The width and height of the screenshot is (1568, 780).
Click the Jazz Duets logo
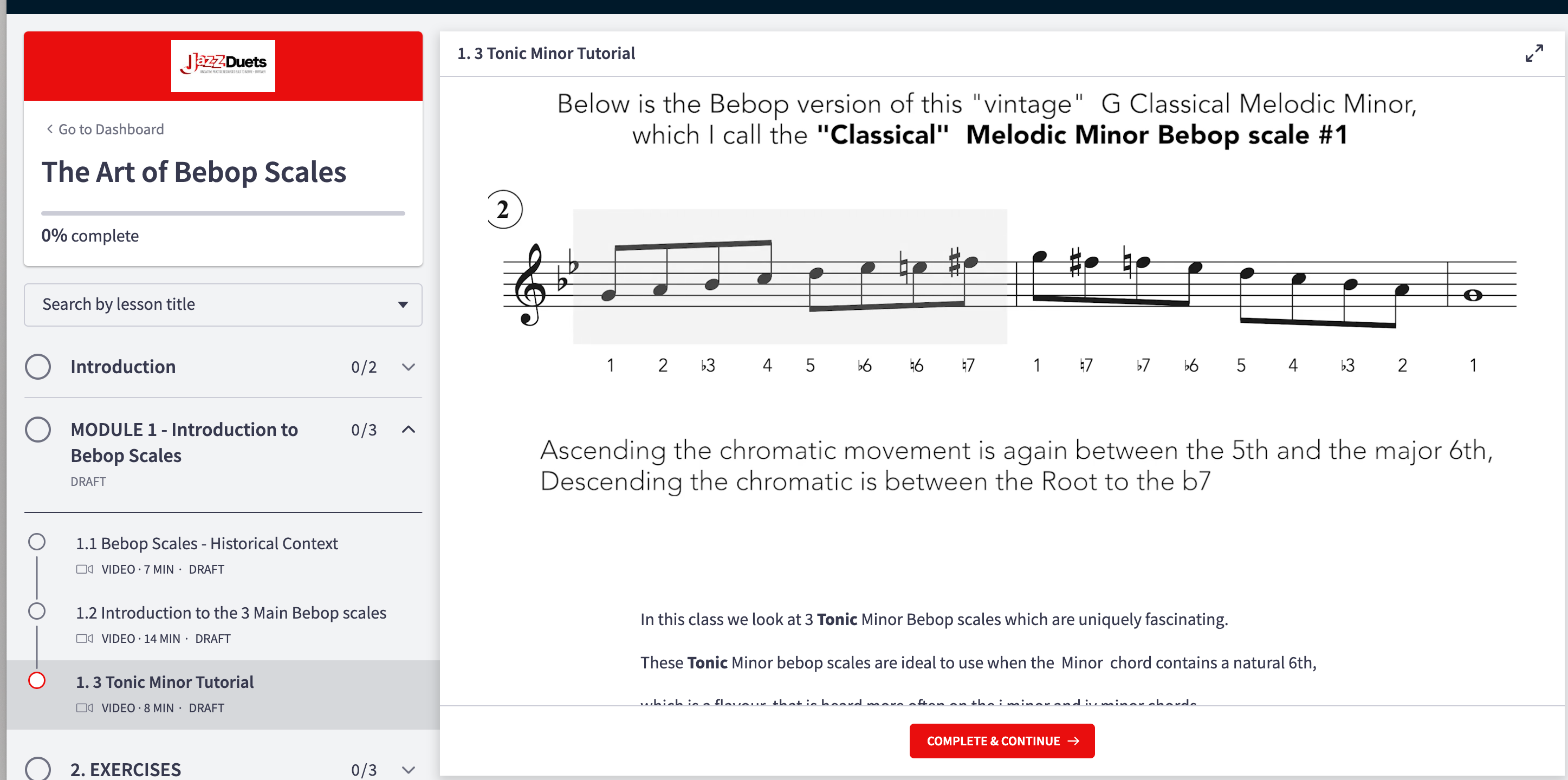click(223, 65)
